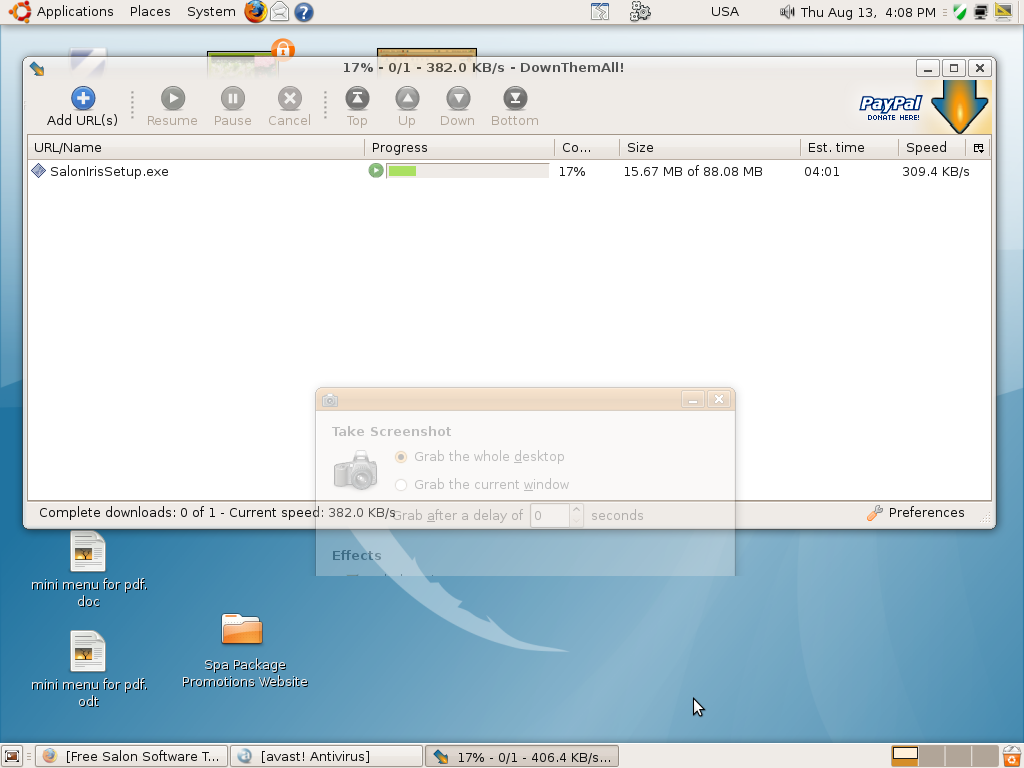Click the Down toolbar button
The image size is (1024, 768).
click(x=458, y=107)
